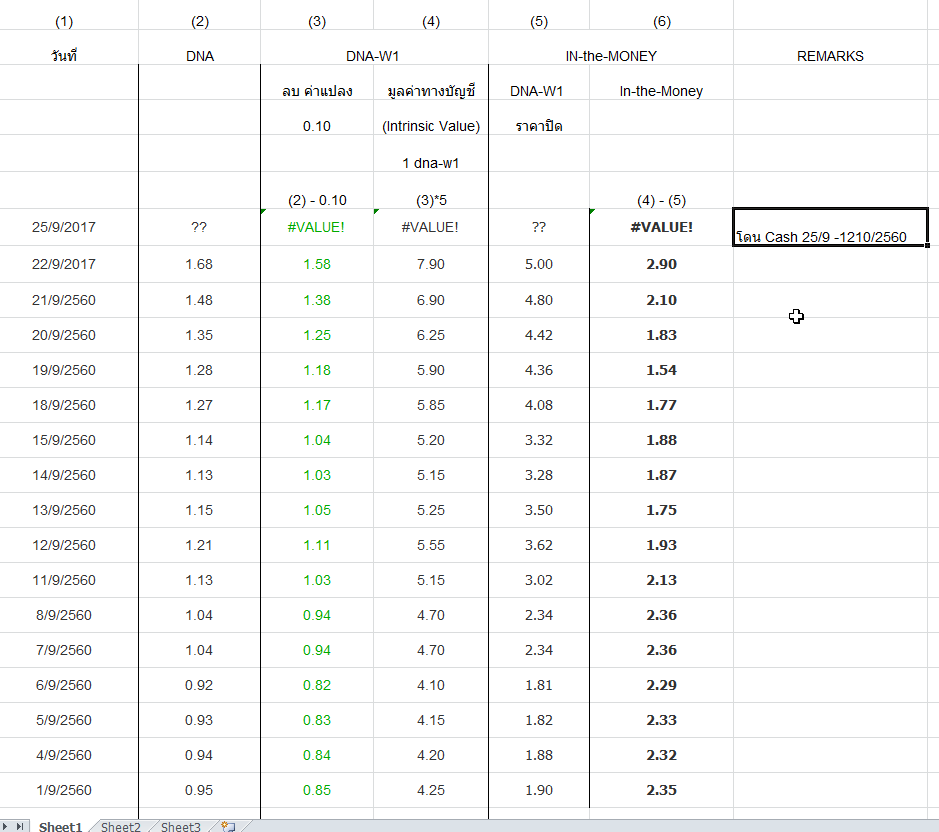Image resolution: width=939 pixels, height=832 pixels.
Task: Click the top DNA-W1 merged header
Action: (374, 47)
